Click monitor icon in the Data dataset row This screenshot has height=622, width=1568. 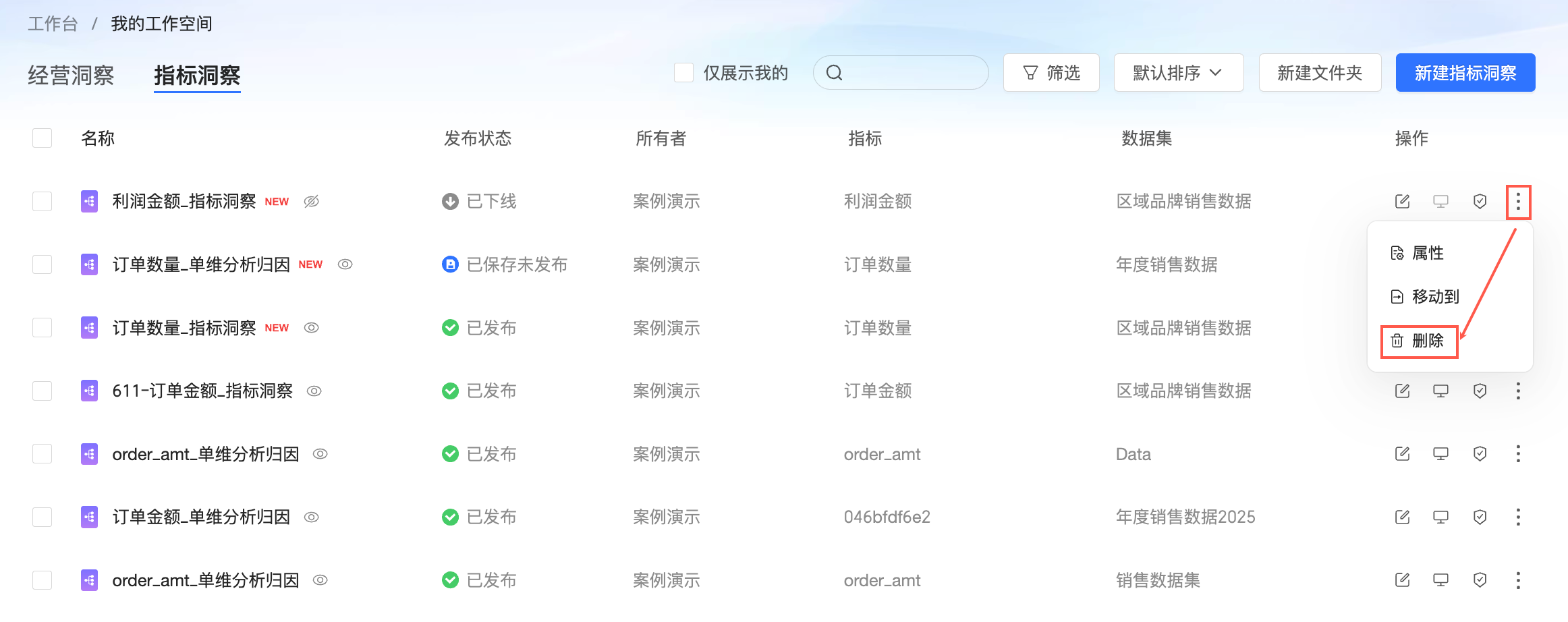[1440, 453]
